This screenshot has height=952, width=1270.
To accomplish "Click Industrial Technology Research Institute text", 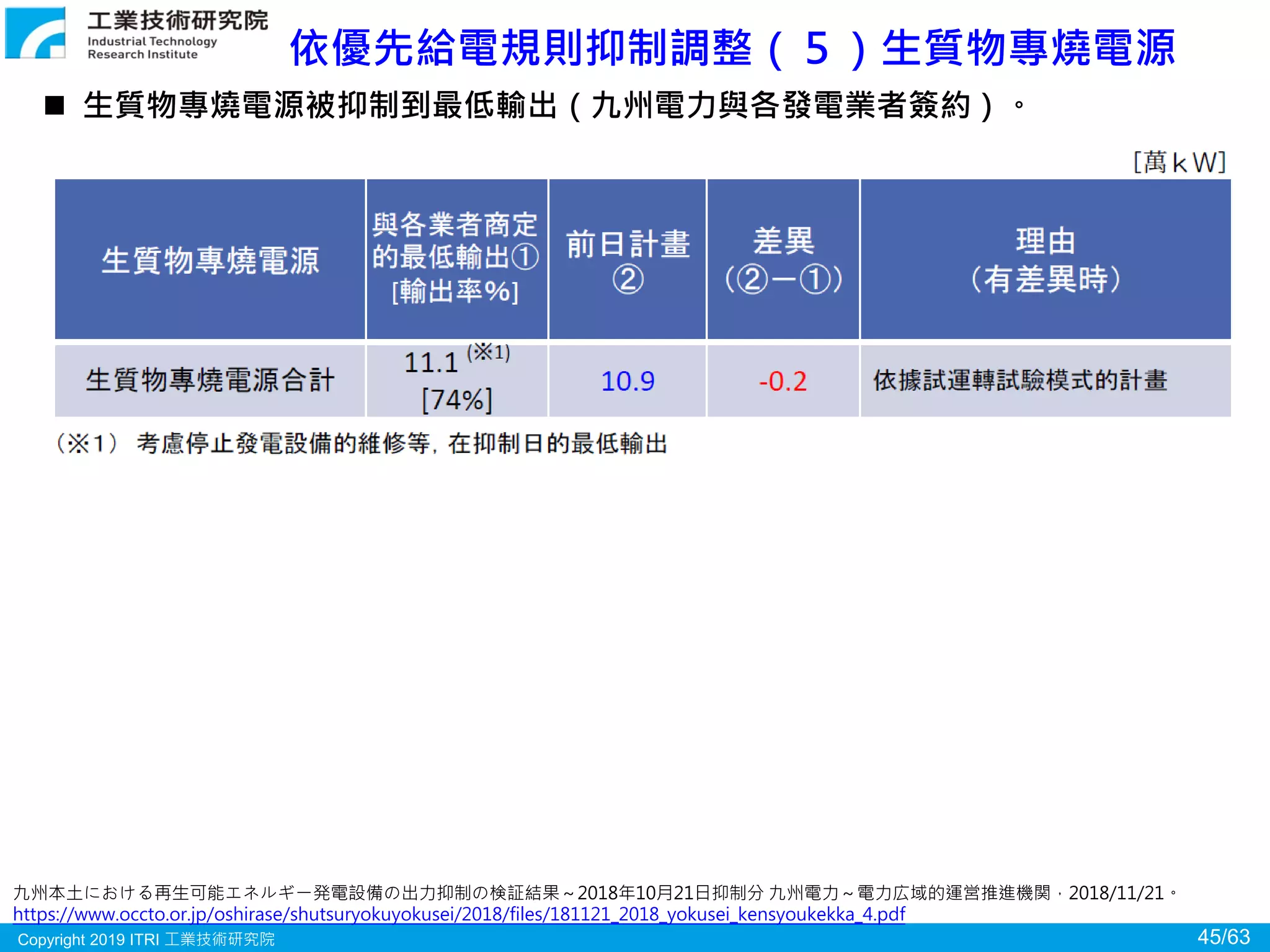I will [x=152, y=48].
